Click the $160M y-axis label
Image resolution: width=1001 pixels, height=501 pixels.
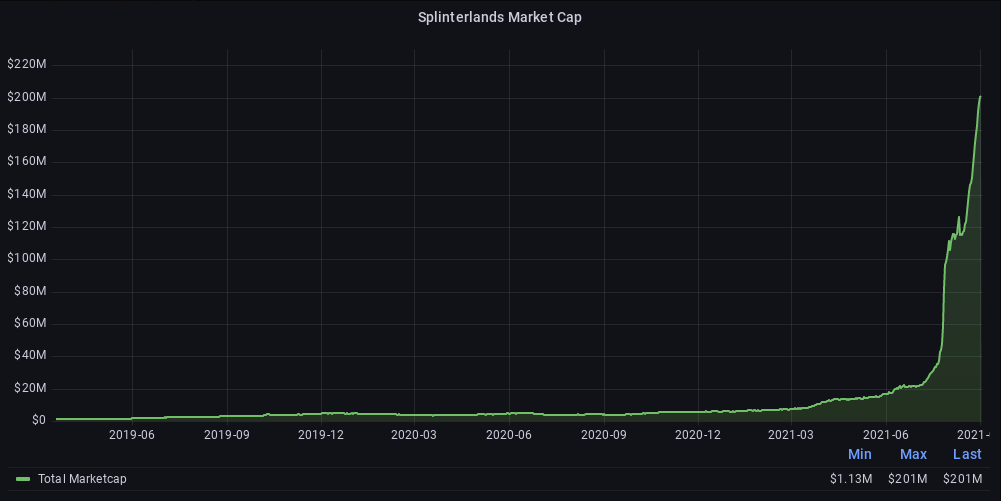[x=27, y=161]
